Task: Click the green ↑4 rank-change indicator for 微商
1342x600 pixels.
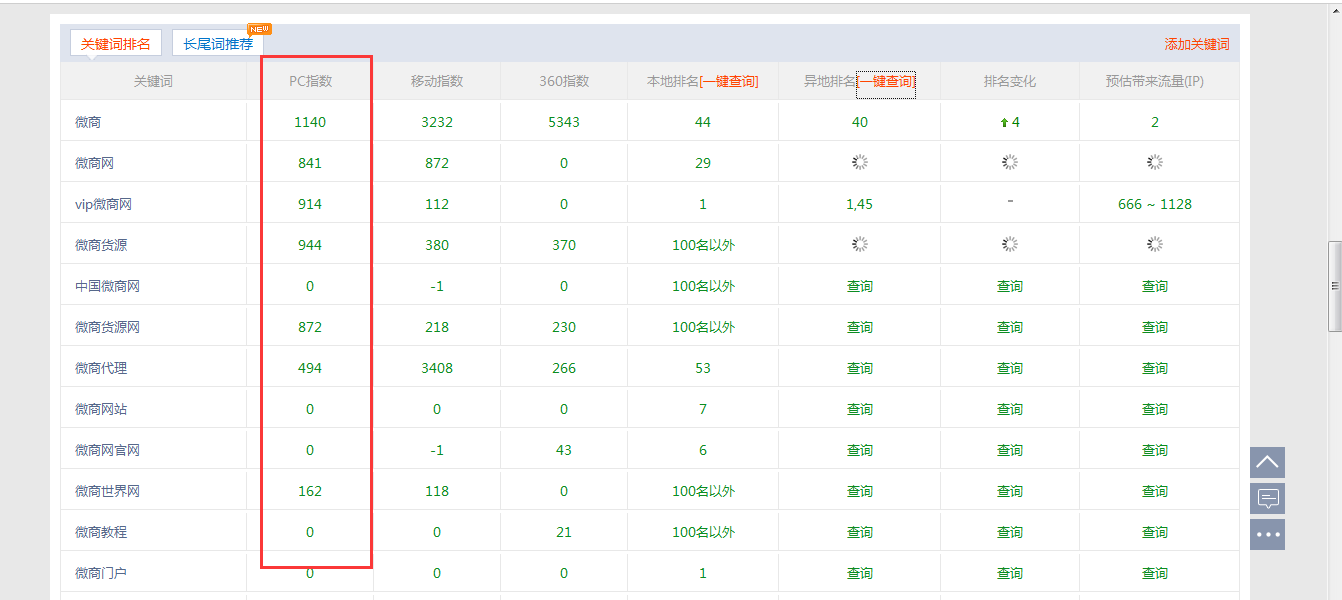Action: click(1008, 121)
